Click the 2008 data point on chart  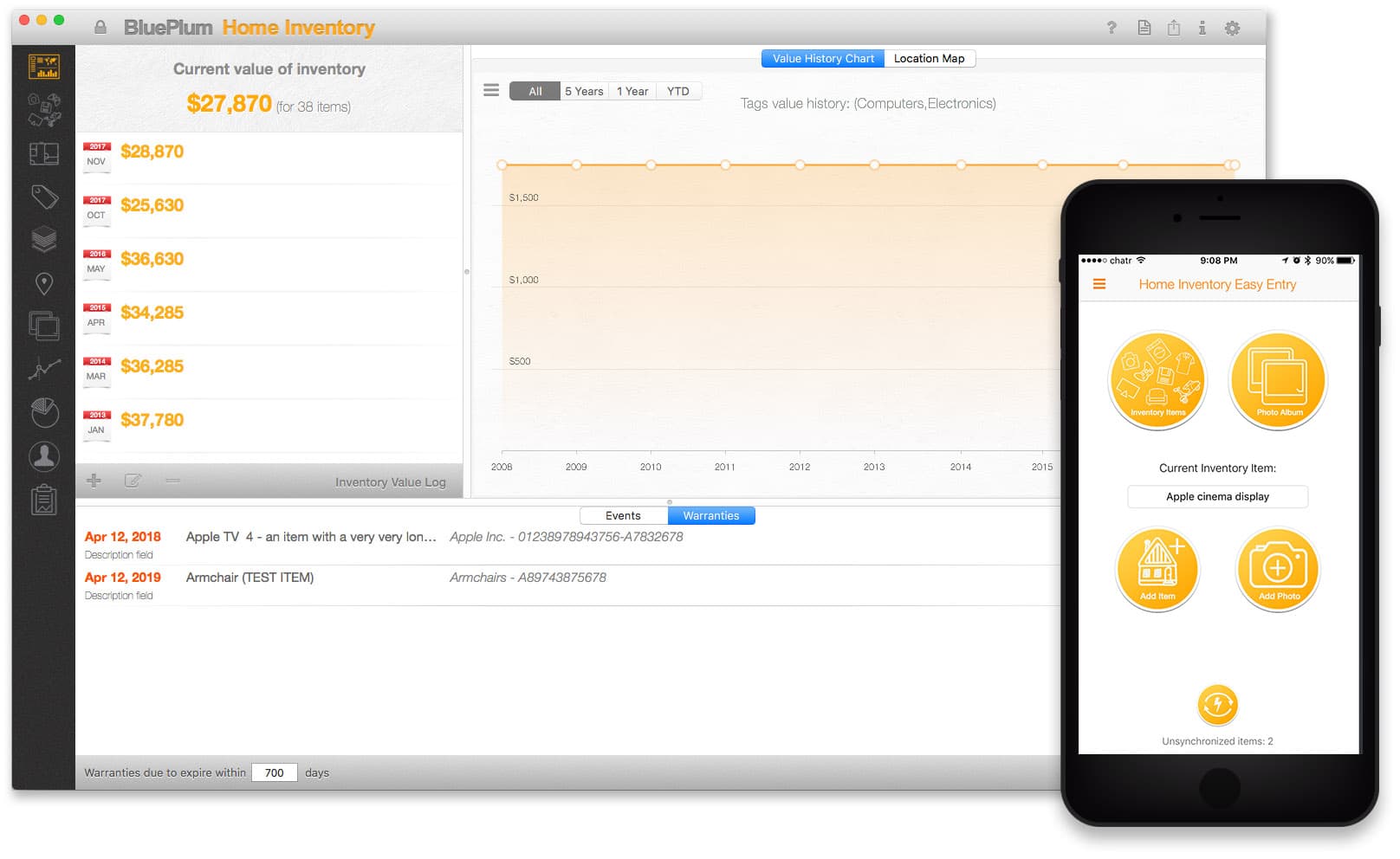(502, 165)
